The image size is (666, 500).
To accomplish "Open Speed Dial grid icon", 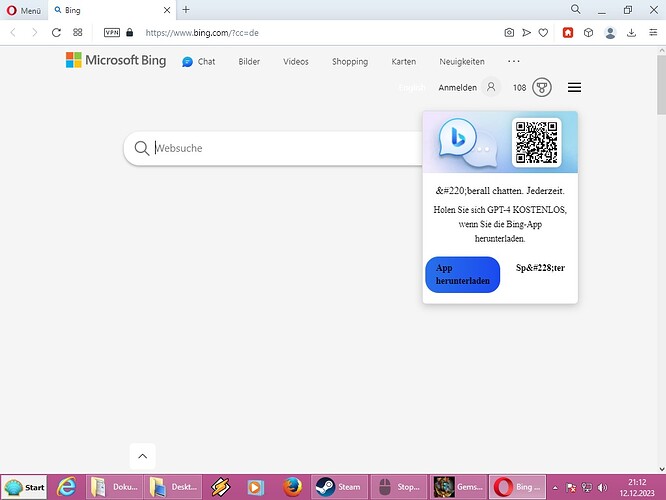I will tap(77, 32).
